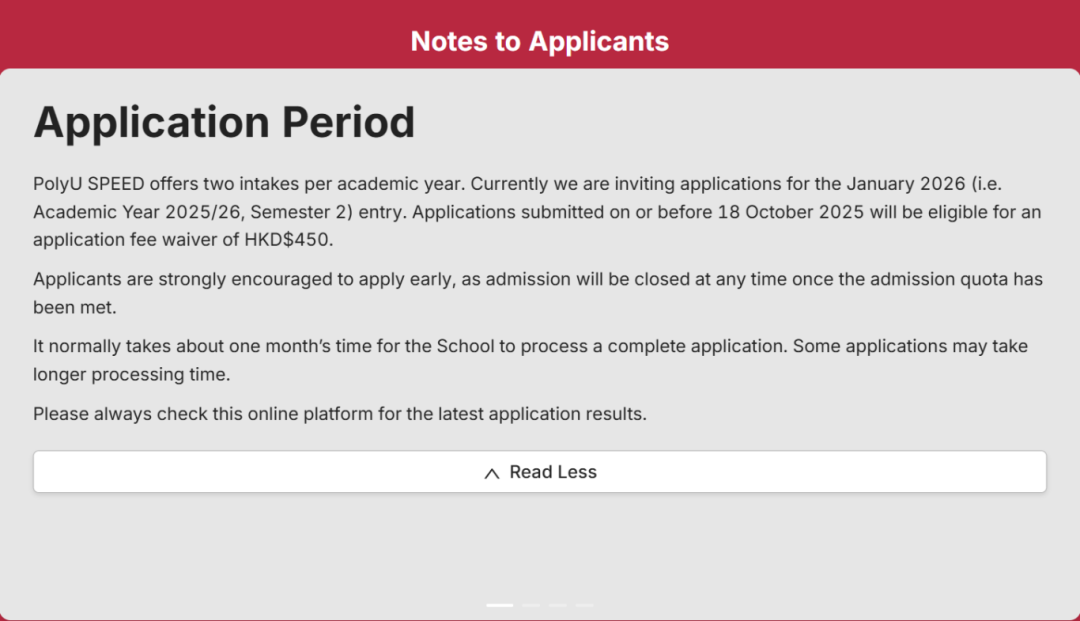Click the upward chevron beside Read Less

pyautogui.click(x=492, y=473)
